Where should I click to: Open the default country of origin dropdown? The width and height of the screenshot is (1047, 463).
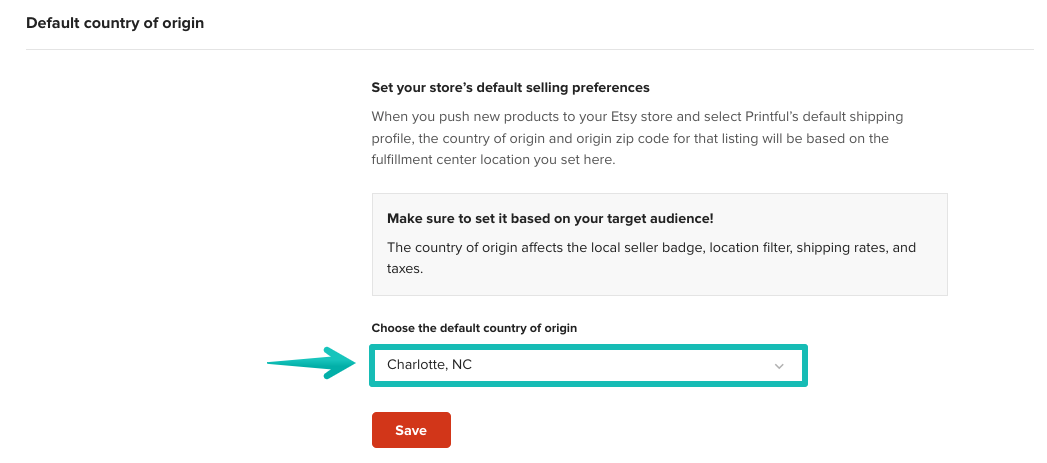588,365
